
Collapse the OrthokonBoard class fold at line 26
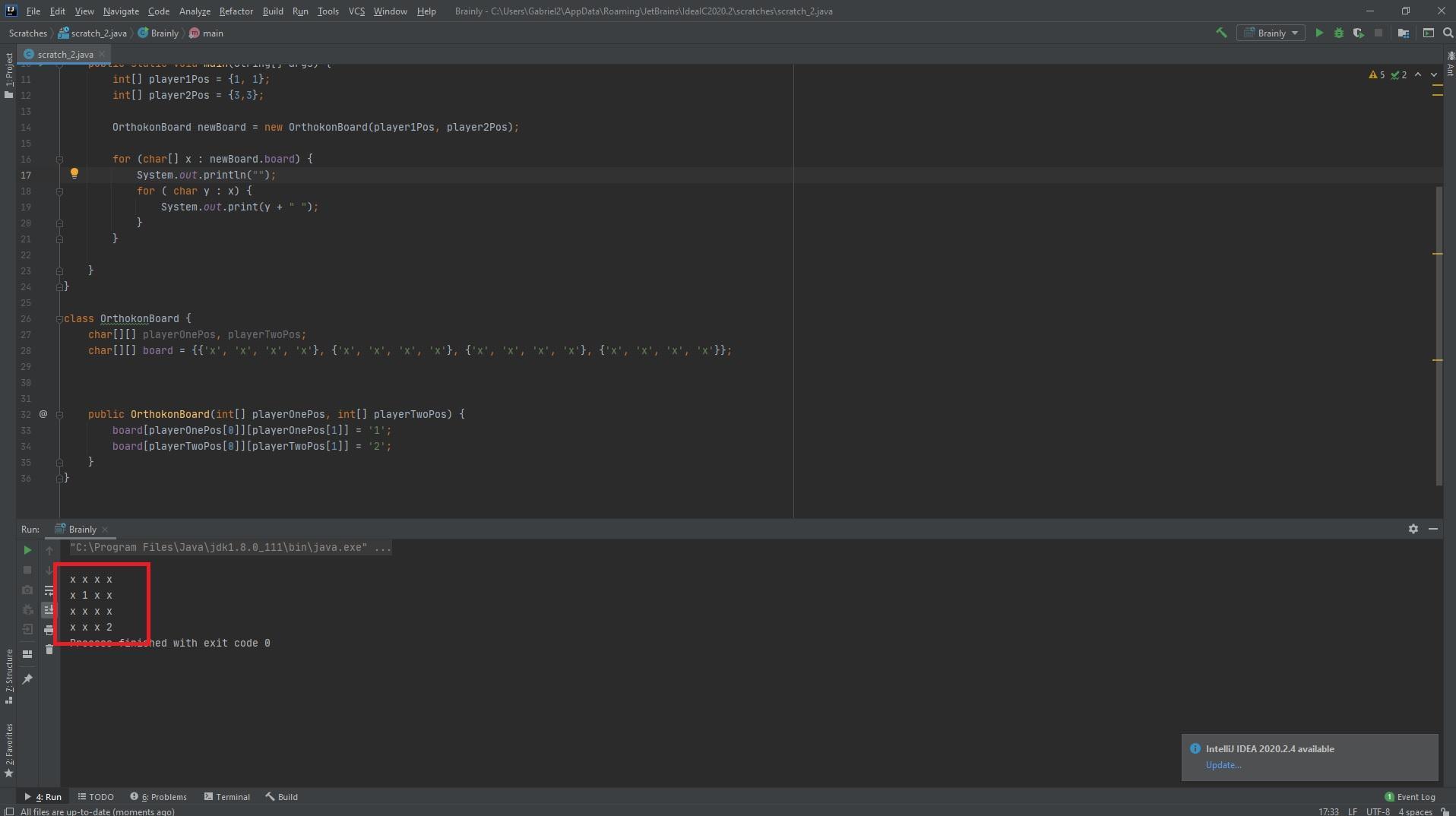(x=59, y=319)
